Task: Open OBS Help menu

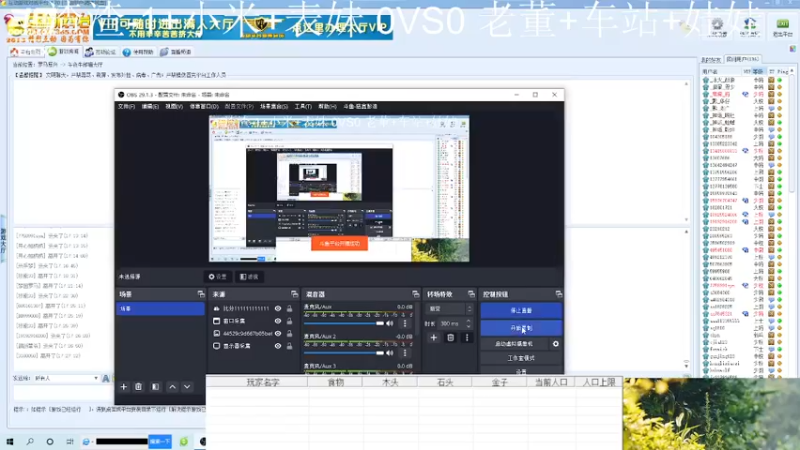Action: point(327,107)
